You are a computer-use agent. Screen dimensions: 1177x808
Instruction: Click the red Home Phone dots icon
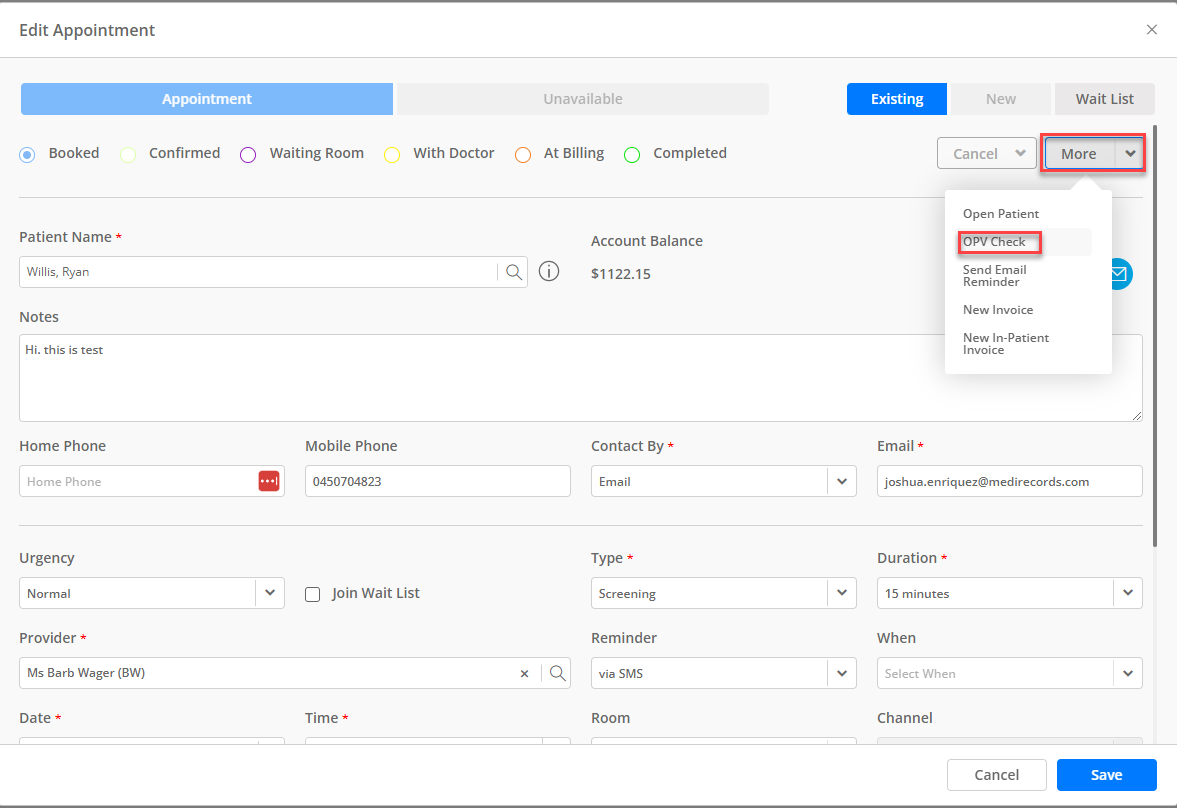[269, 481]
